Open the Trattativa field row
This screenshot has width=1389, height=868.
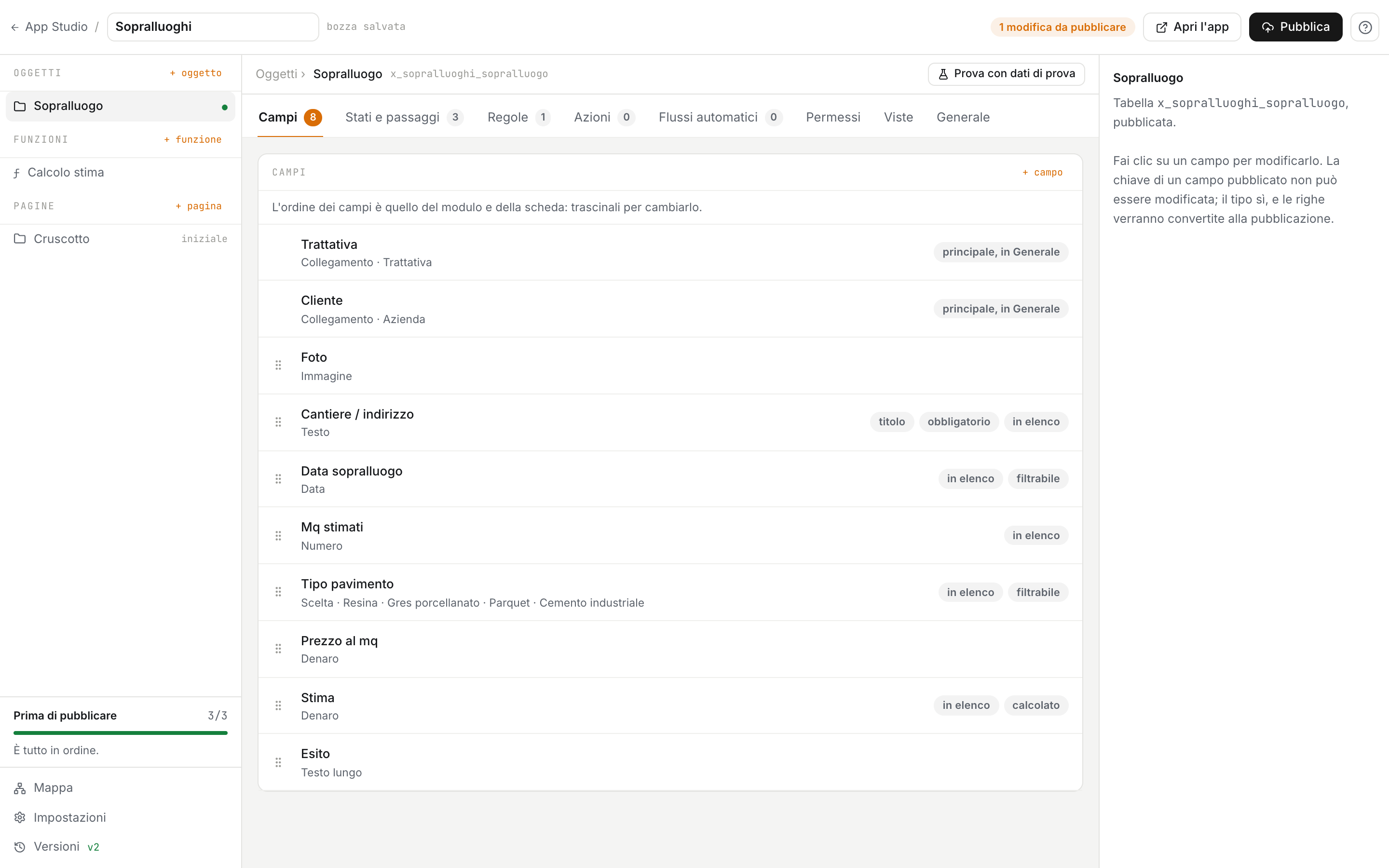(x=670, y=253)
